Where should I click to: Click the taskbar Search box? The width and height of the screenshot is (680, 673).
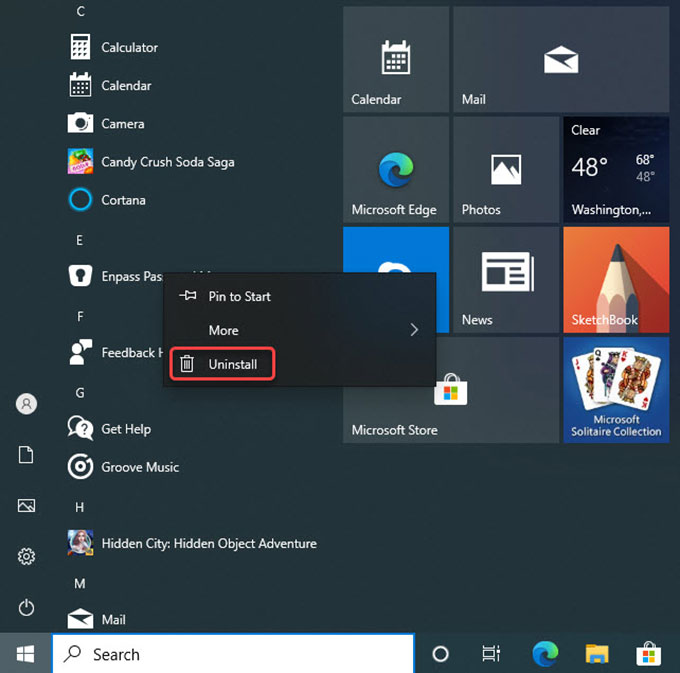pos(233,654)
